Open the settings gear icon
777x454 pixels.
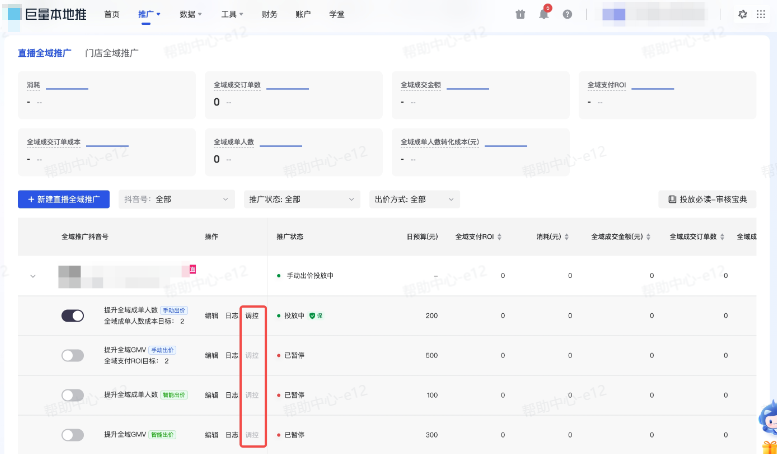point(742,14)
